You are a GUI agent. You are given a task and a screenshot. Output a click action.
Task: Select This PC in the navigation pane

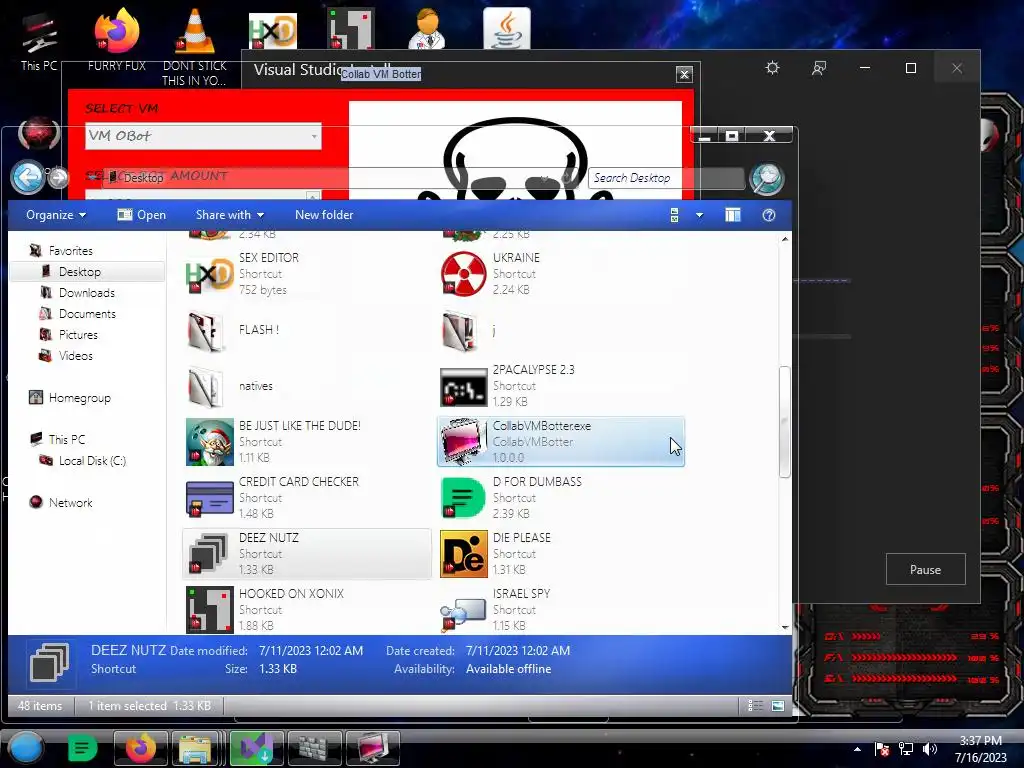point(66,440)
